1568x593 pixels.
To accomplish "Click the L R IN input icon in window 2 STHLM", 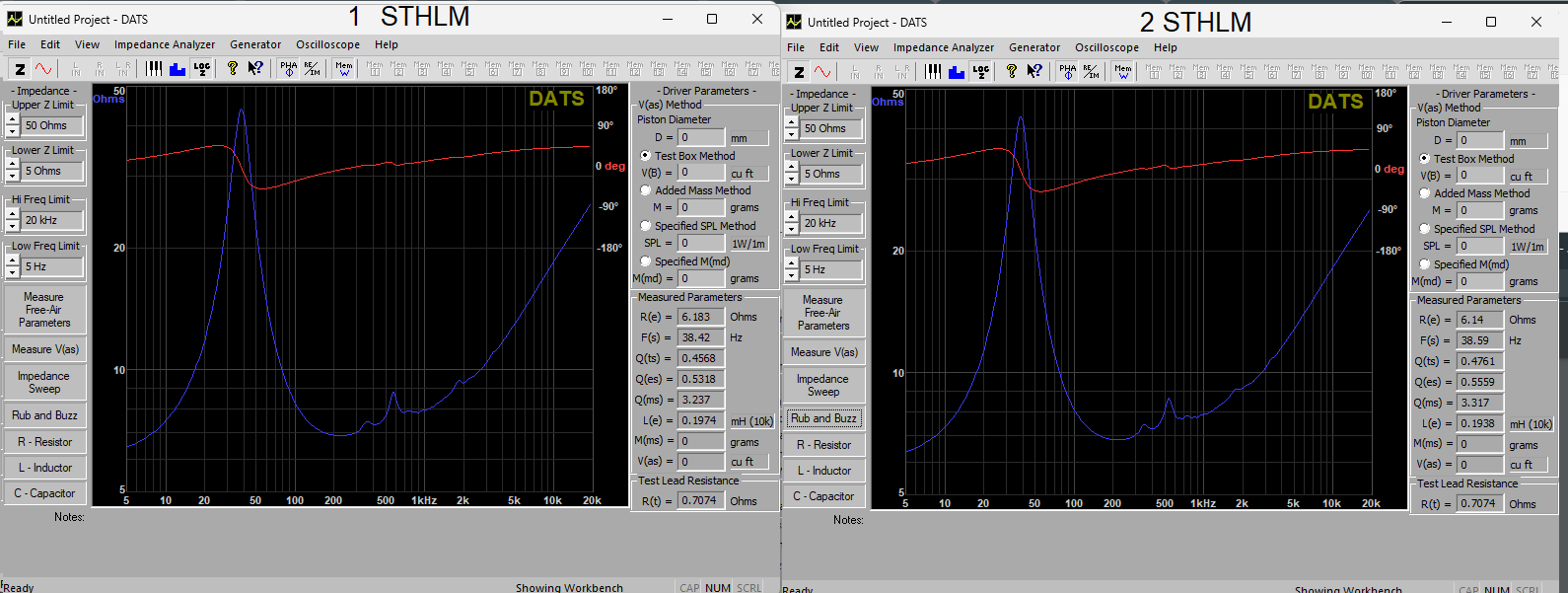I will (901, 71).
